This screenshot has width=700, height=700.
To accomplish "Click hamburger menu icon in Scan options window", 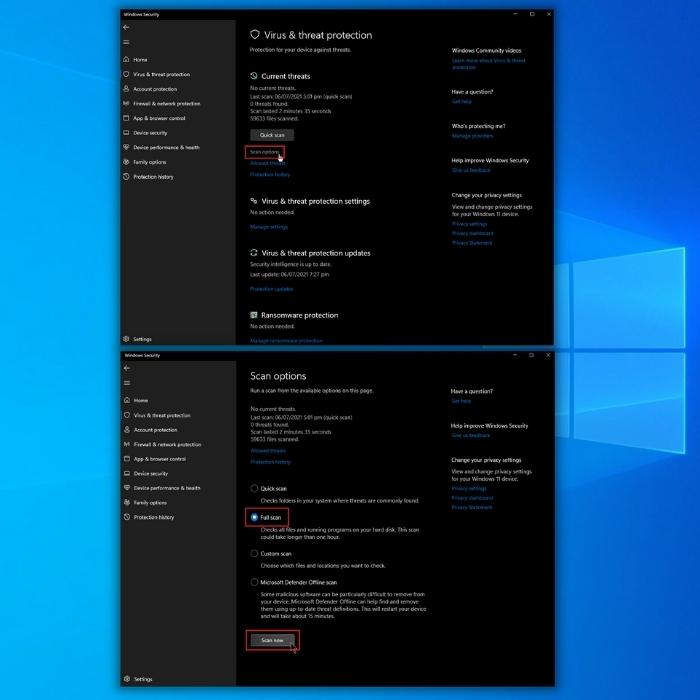I will (127, 383).
